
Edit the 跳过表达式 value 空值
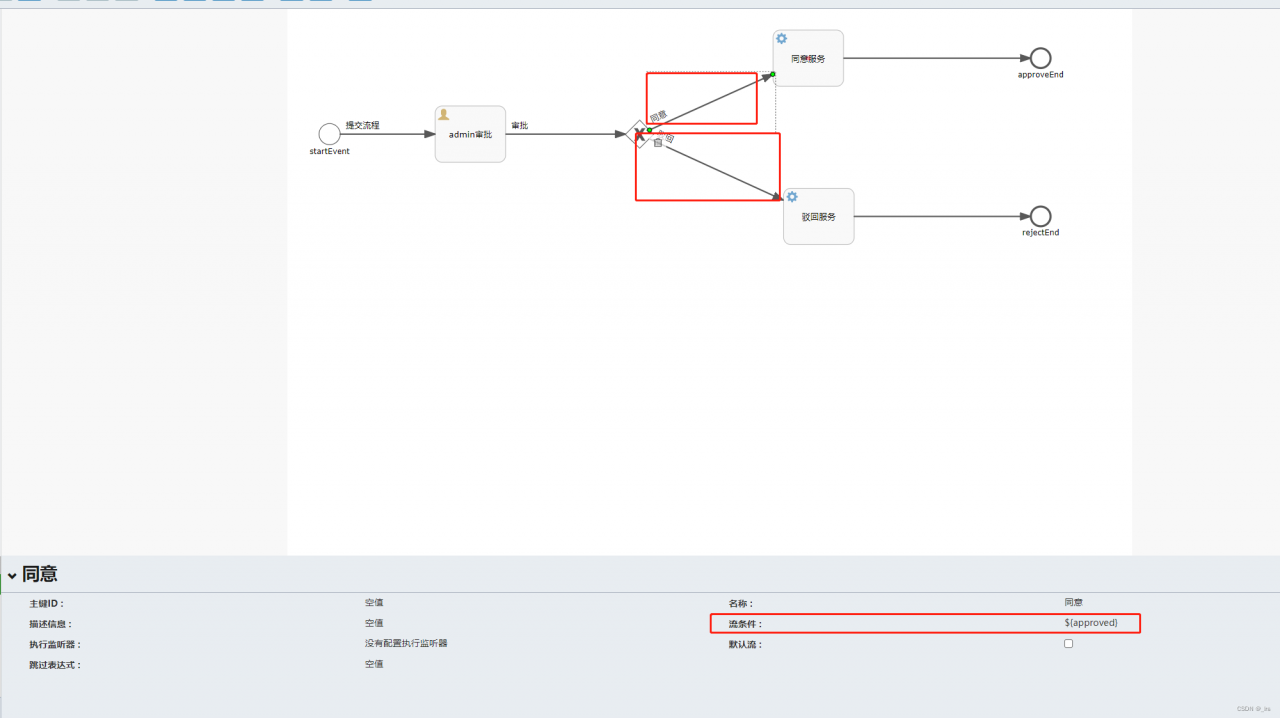click(x=374, y=664)
